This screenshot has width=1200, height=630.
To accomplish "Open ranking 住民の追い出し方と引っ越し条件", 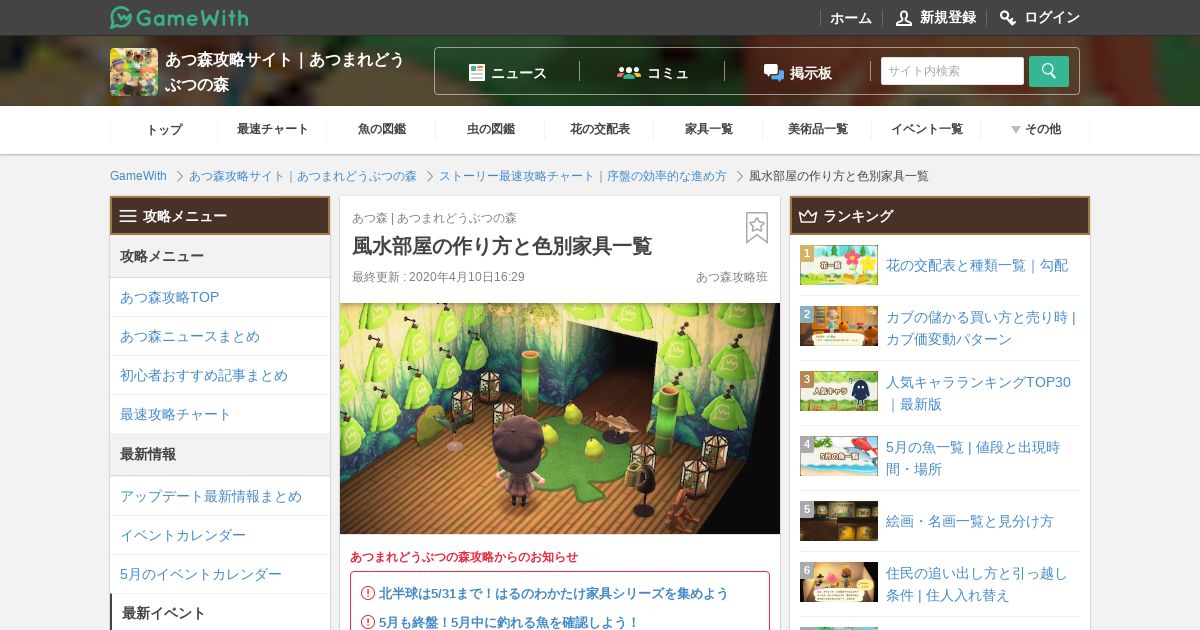I will pyautogui.click(x=977, y=584).
